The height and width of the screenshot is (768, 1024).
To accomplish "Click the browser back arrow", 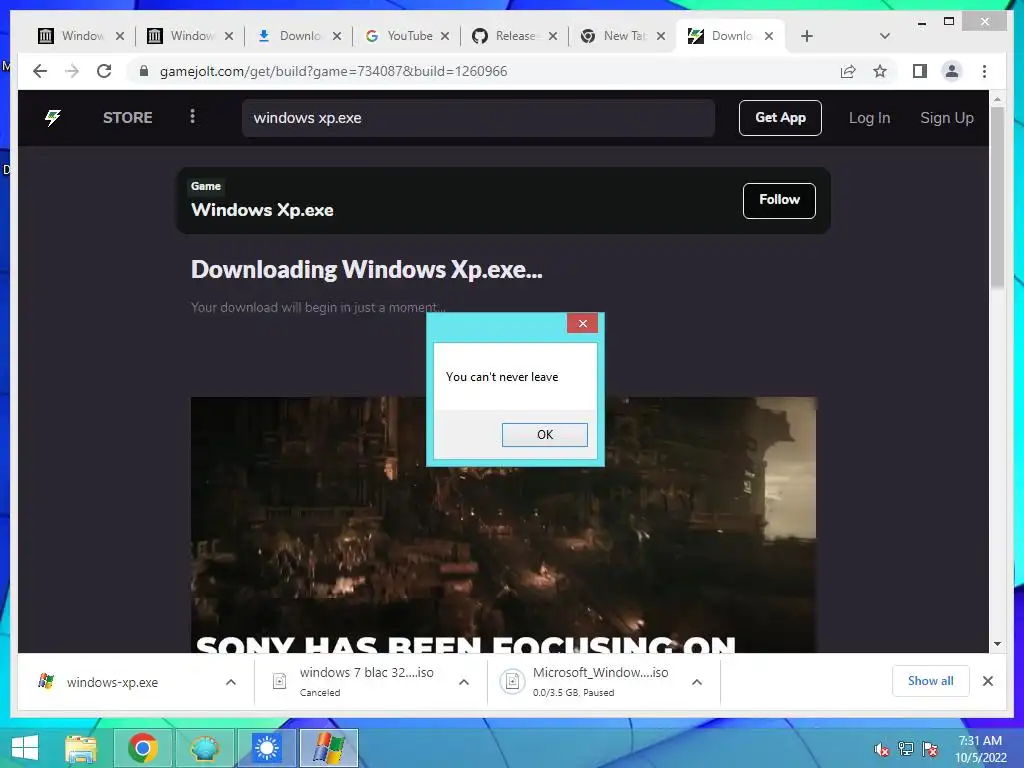I will click(40, 71).
